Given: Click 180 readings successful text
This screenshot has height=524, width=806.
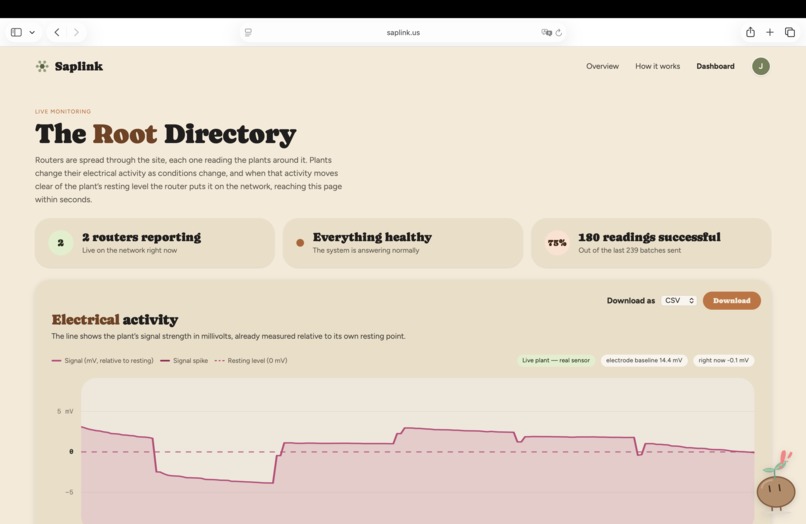Looking at the screenshot, I should coord(649,237).
